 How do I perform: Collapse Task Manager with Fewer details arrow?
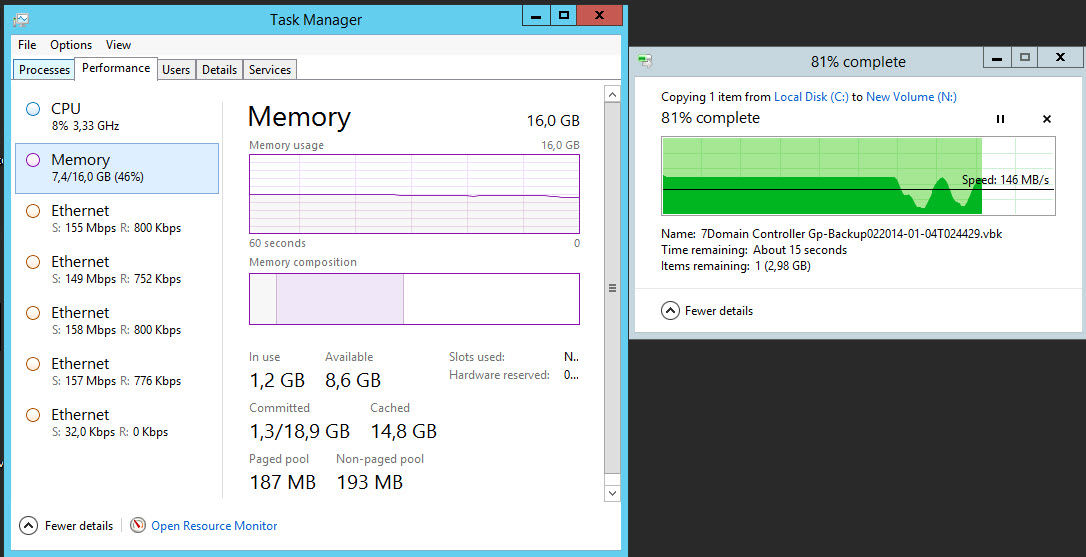pyautogui.click(x=28, y=526)
